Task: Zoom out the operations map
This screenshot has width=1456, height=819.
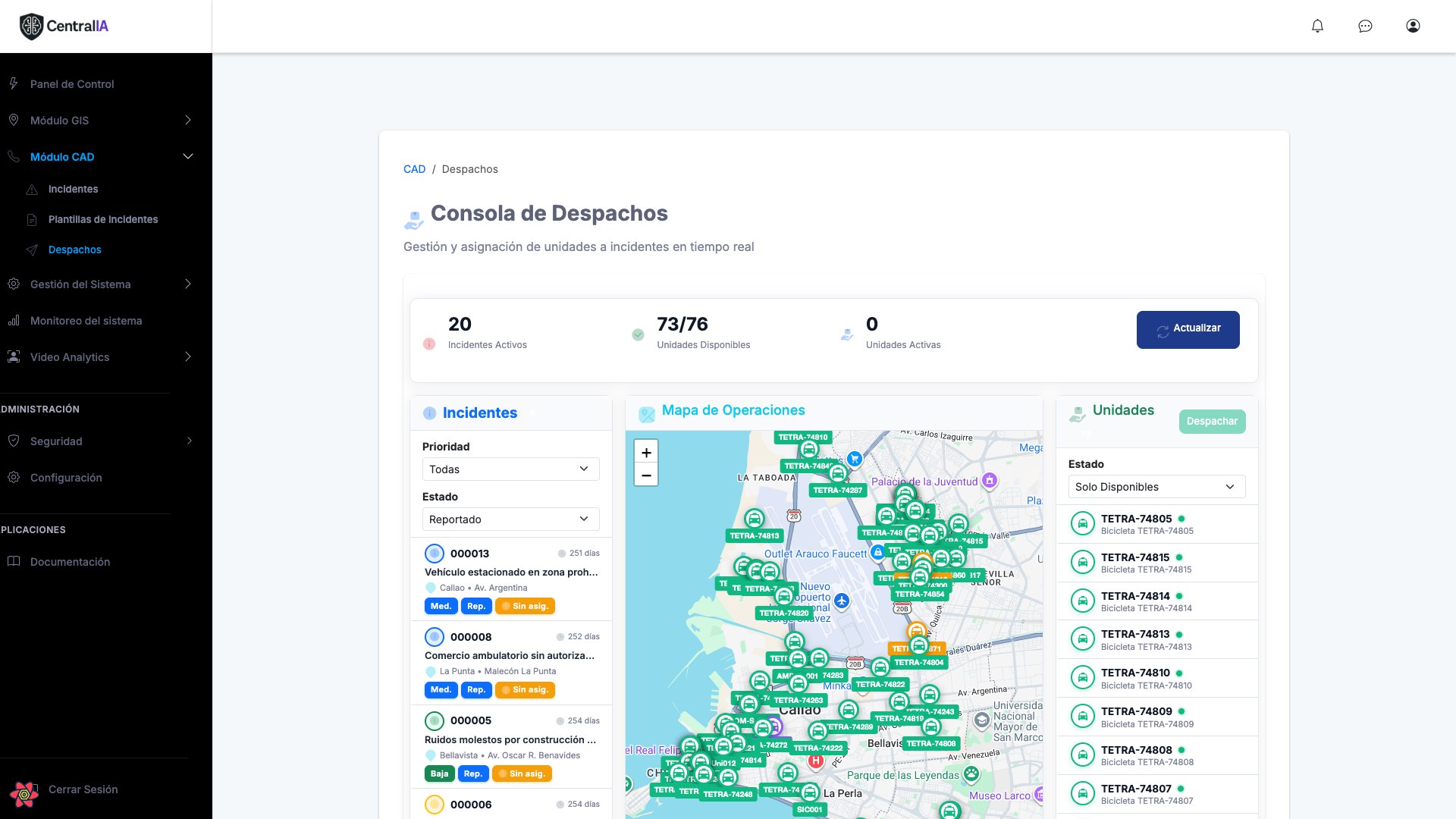Action: click(646, 475)
